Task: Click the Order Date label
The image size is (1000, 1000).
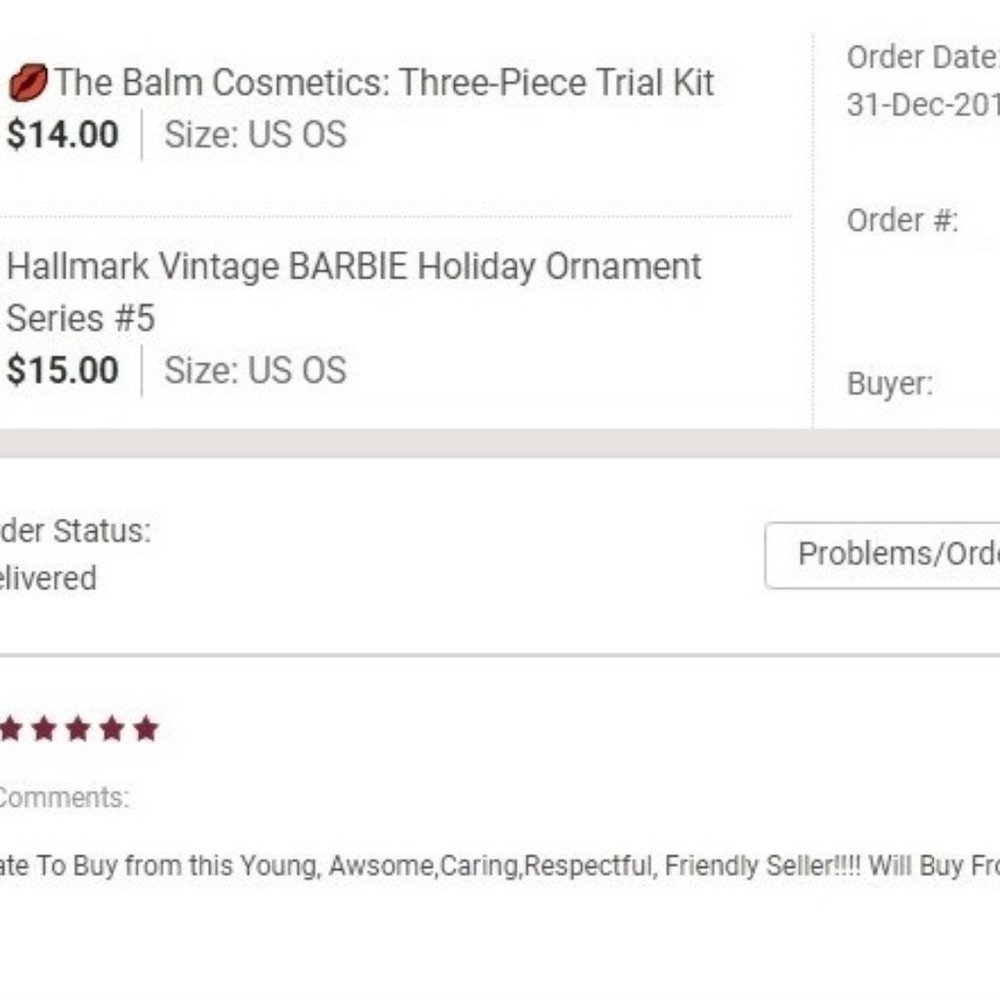Action: (x=922, y=58)
